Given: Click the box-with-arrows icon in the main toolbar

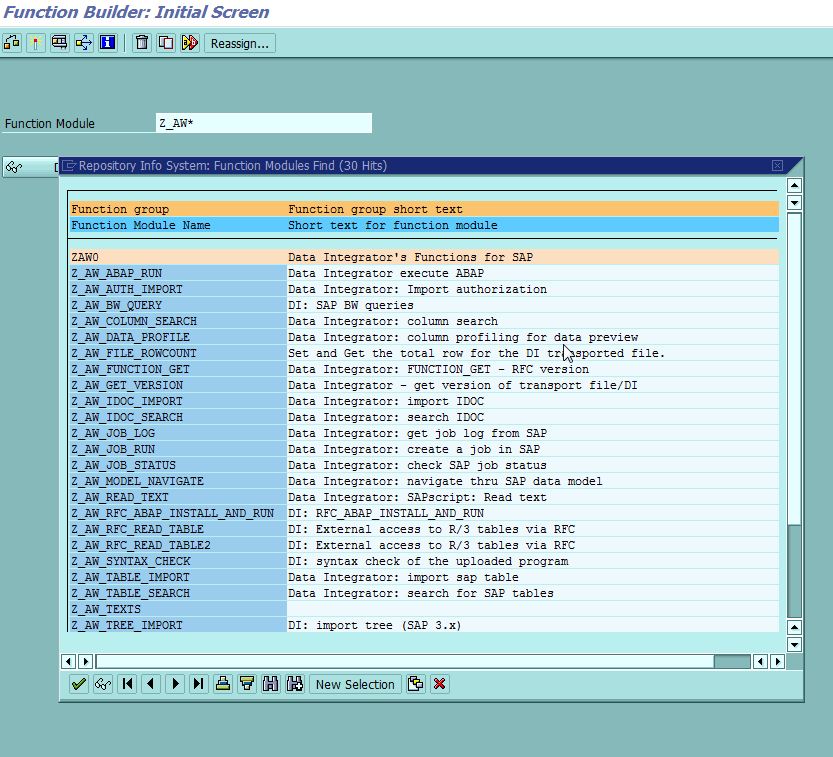Looking at the screenshot, I should [x=83, y=42].
